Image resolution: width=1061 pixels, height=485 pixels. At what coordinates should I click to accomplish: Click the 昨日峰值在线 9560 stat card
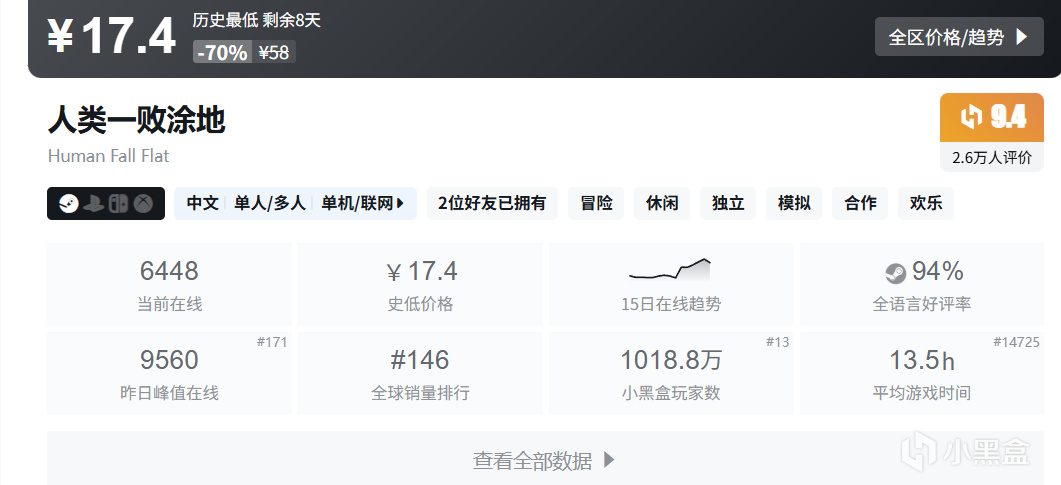tap(169, 373)
